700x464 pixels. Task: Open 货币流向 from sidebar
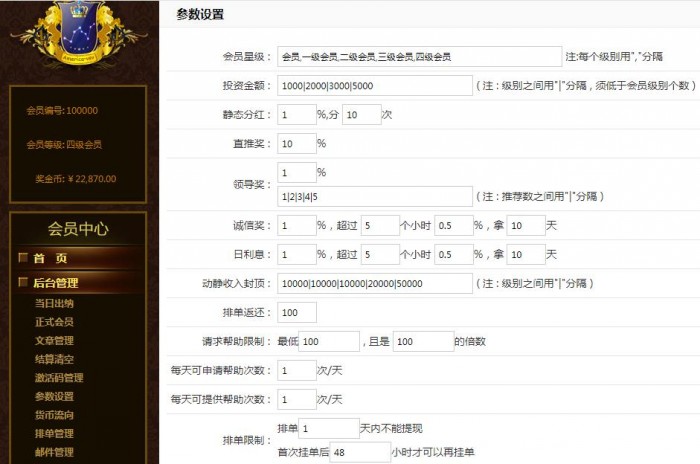[x=54, y=415]
